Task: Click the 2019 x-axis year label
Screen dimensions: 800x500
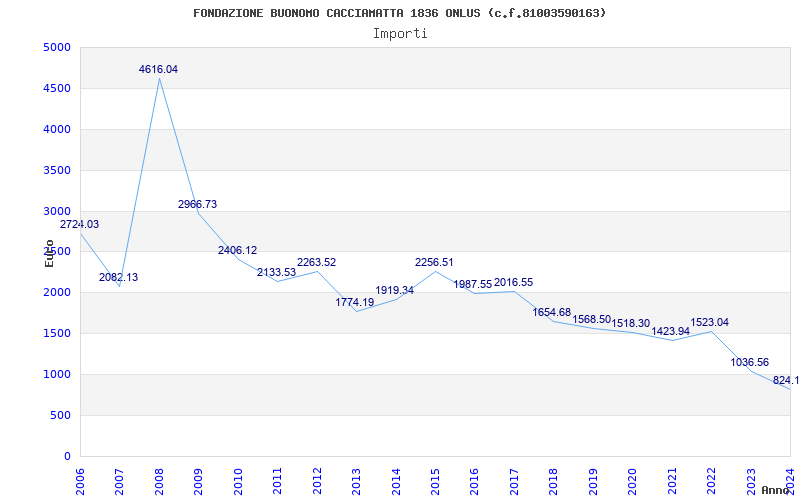Action: click(593, 481)
